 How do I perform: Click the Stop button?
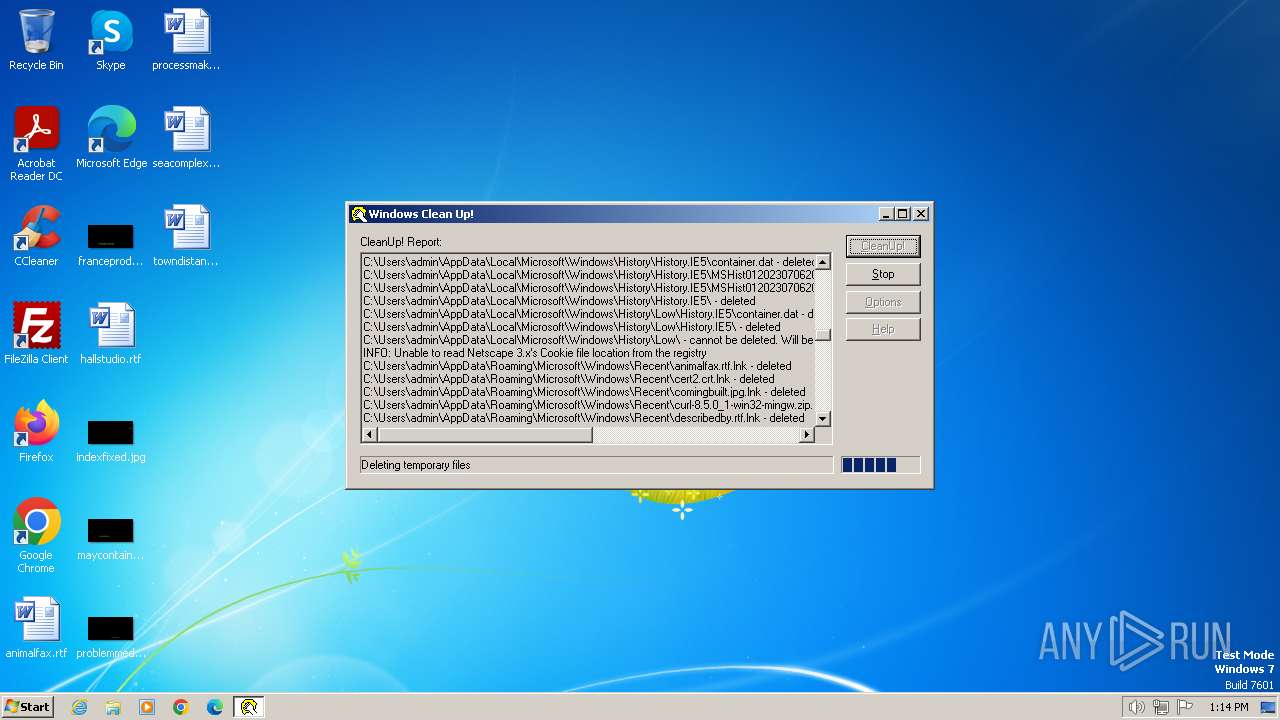click(883, 274)
